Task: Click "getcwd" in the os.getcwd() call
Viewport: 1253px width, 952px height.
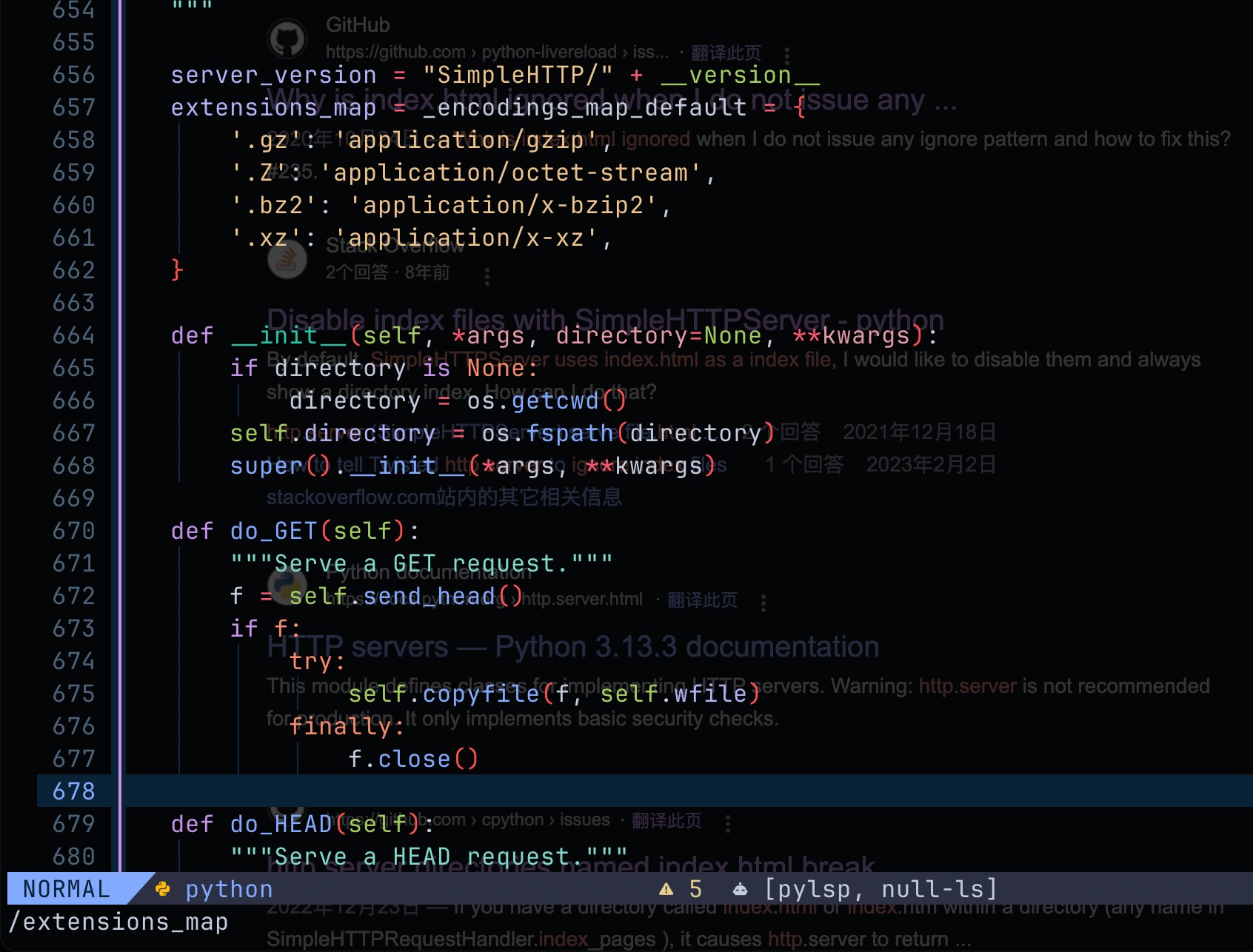Action: (x=555, y=400)
